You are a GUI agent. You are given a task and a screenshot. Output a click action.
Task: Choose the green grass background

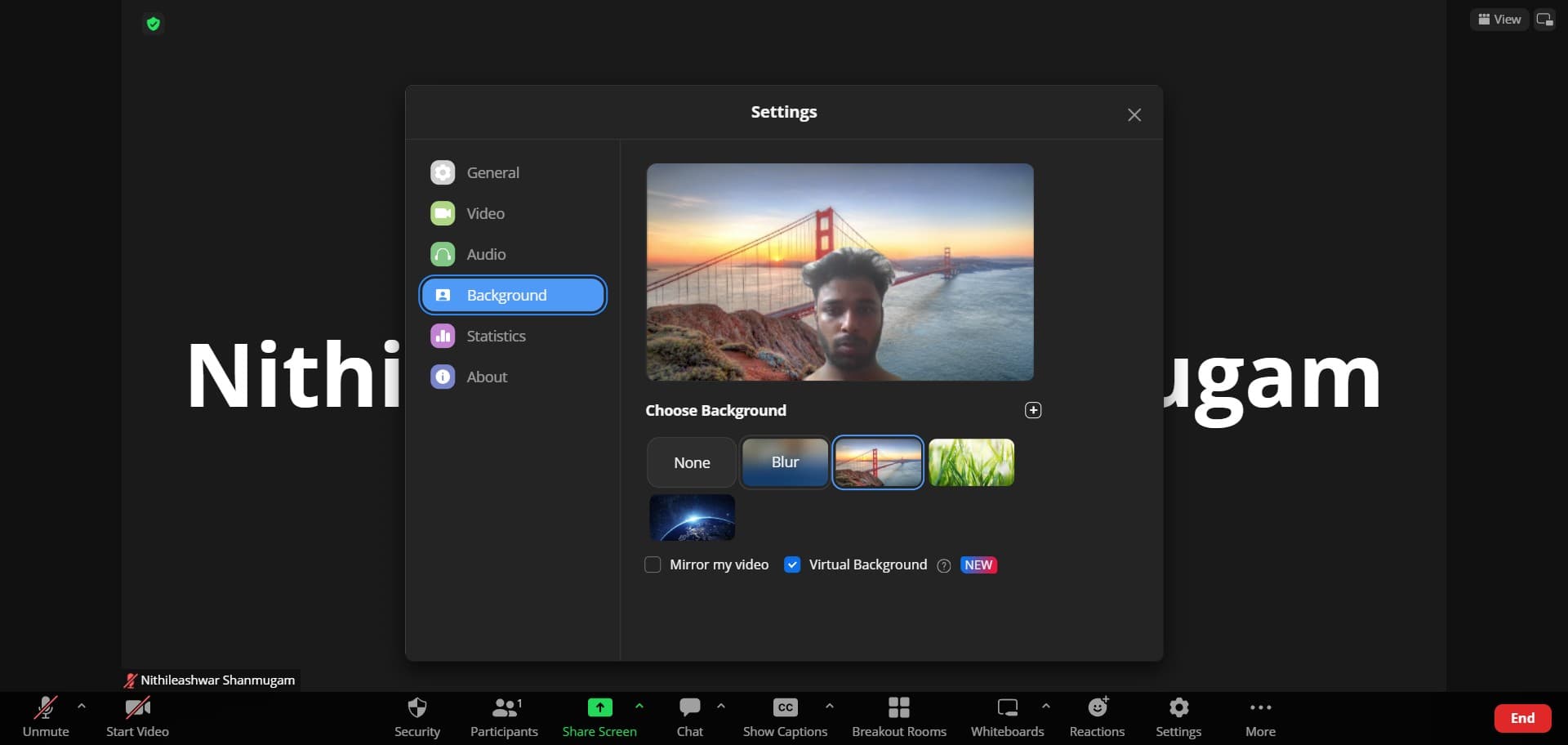[x=971, y=462]
